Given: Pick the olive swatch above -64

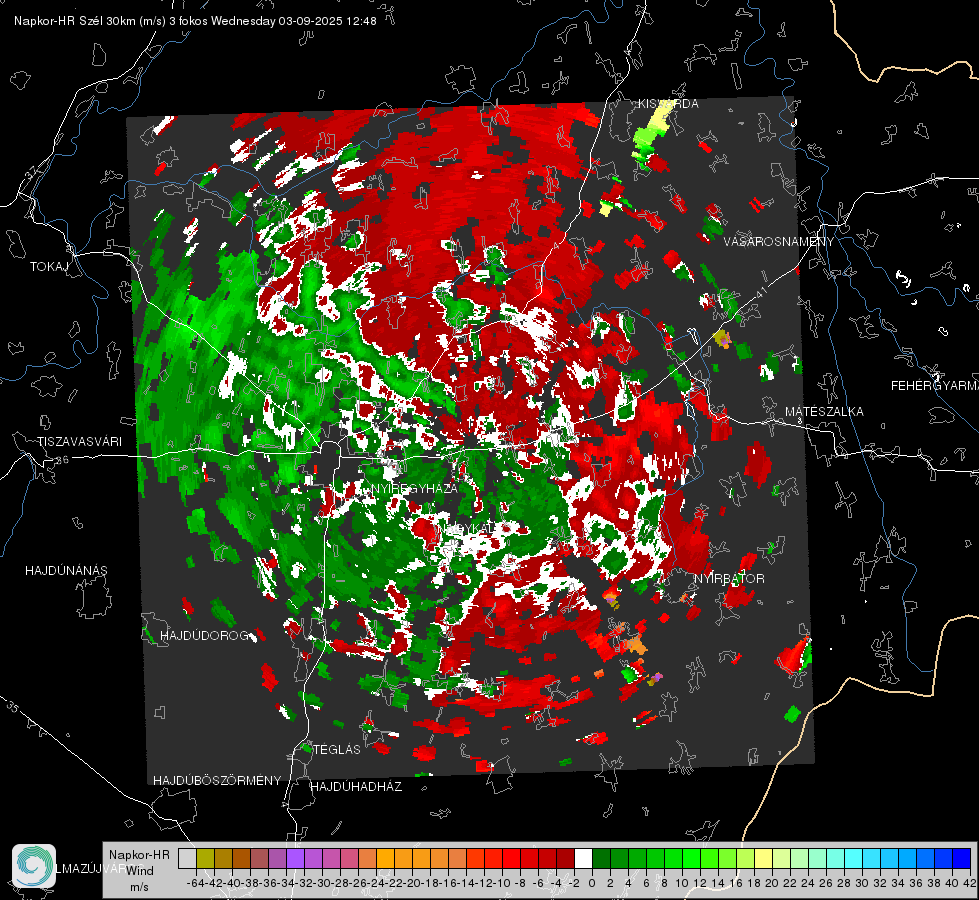Looking at the screenshot, I should pyautogui.click(x=205, y=859).
